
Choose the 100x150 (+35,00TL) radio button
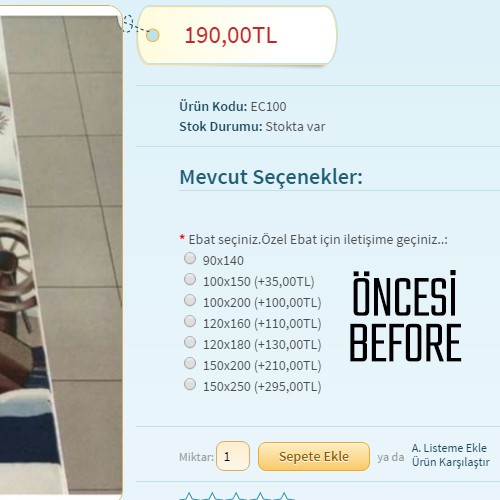(190, 279)
